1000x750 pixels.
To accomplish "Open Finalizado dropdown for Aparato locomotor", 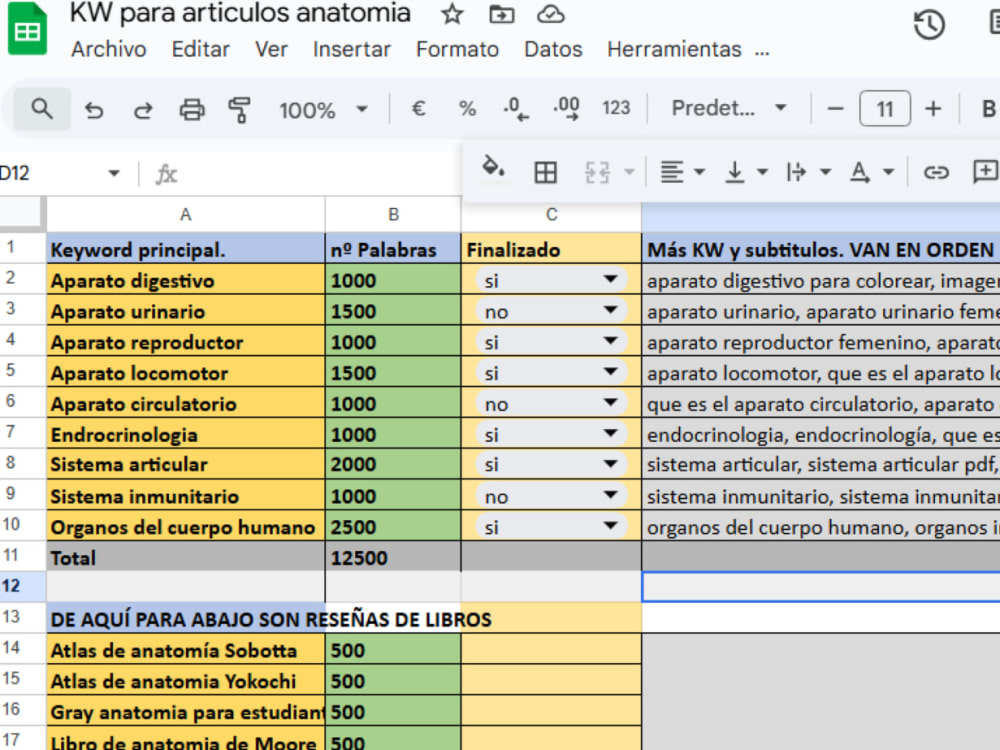I will coord(611,372).
